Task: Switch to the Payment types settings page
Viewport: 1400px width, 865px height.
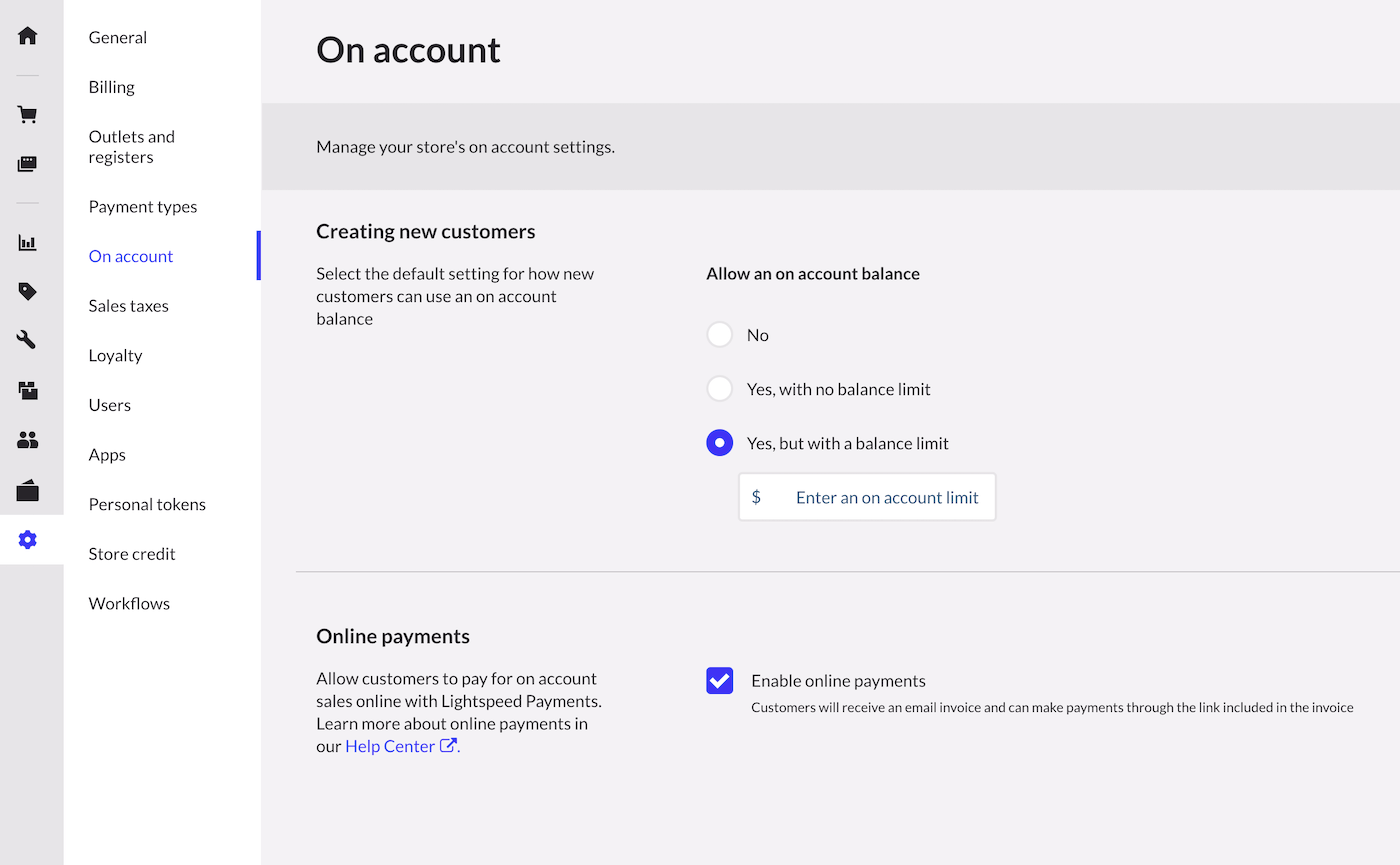Action: tap(143, 206)
